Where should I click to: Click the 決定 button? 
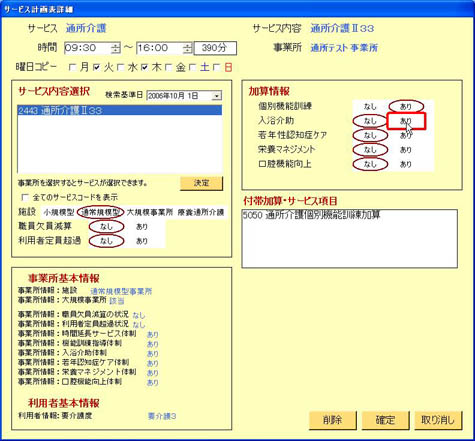pyautogui.click(x=201, y=183)
